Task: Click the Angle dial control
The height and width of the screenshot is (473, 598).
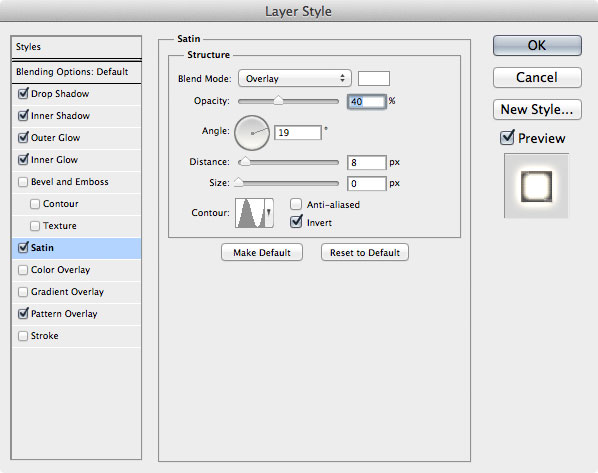Action: point(252,133)
